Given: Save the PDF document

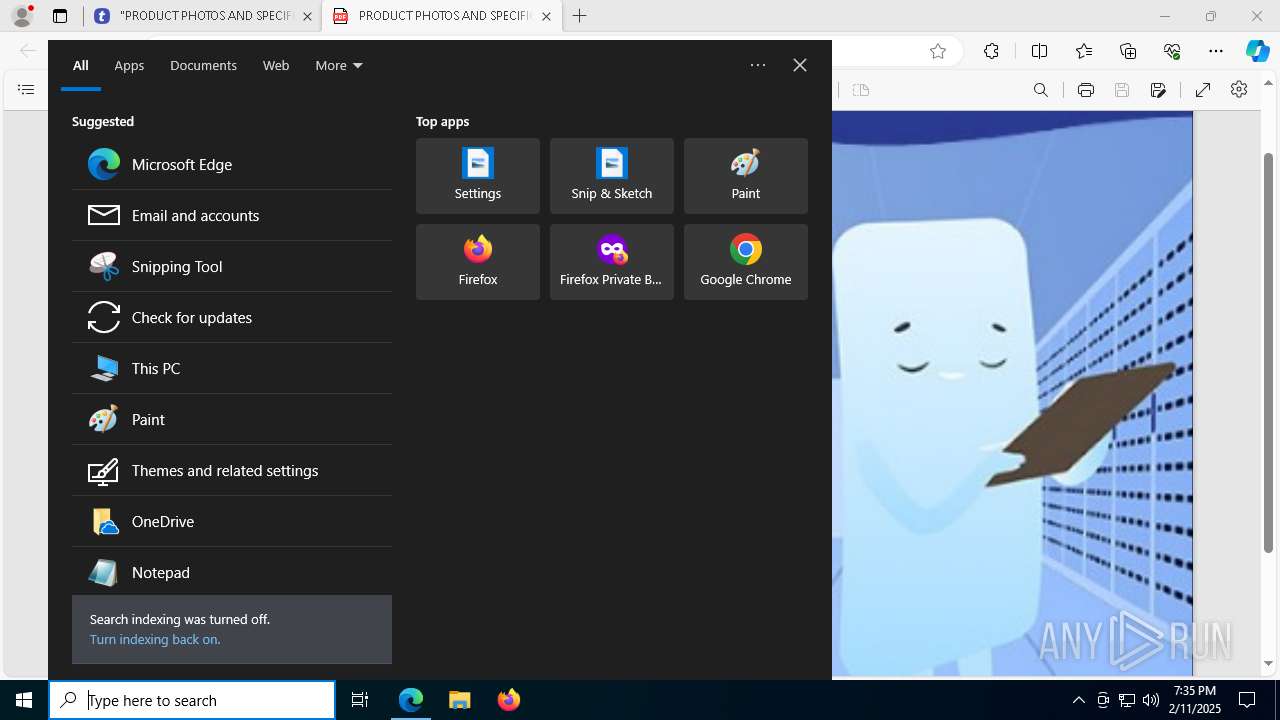Looking at the screenshot, I should [1122, 90].
